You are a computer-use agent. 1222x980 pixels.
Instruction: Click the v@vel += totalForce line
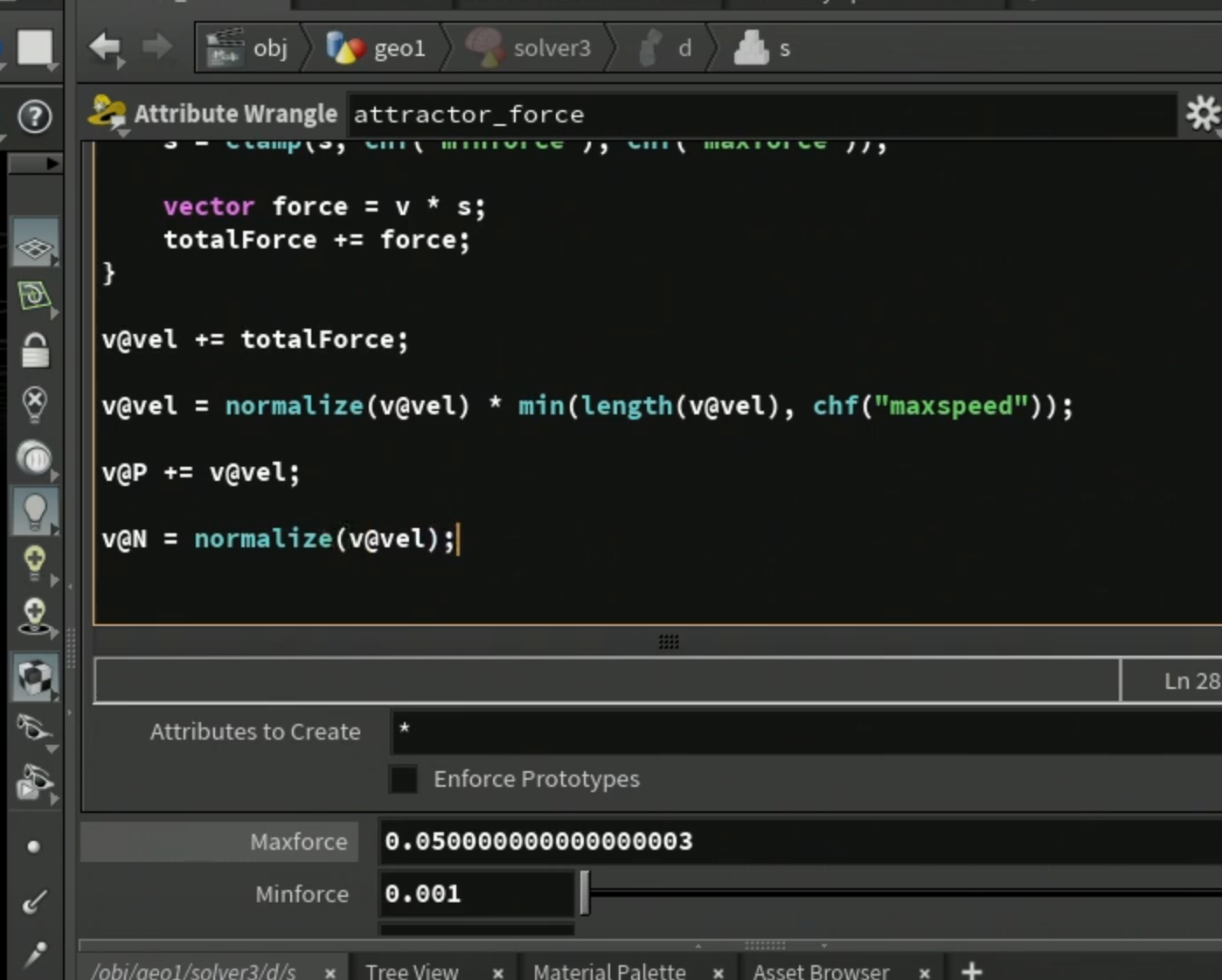254,339
